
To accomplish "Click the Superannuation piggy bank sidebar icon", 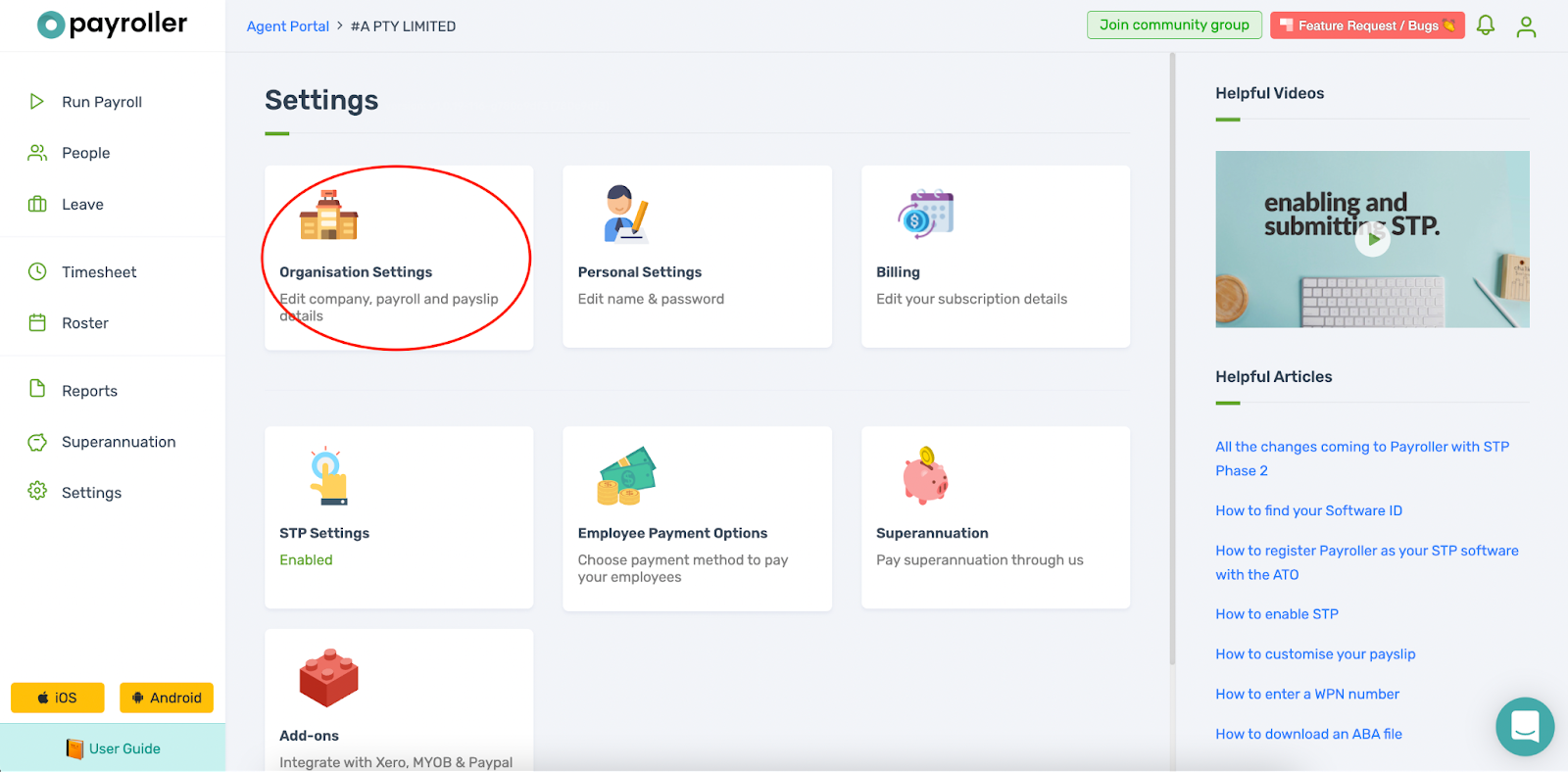I will 37,442.
